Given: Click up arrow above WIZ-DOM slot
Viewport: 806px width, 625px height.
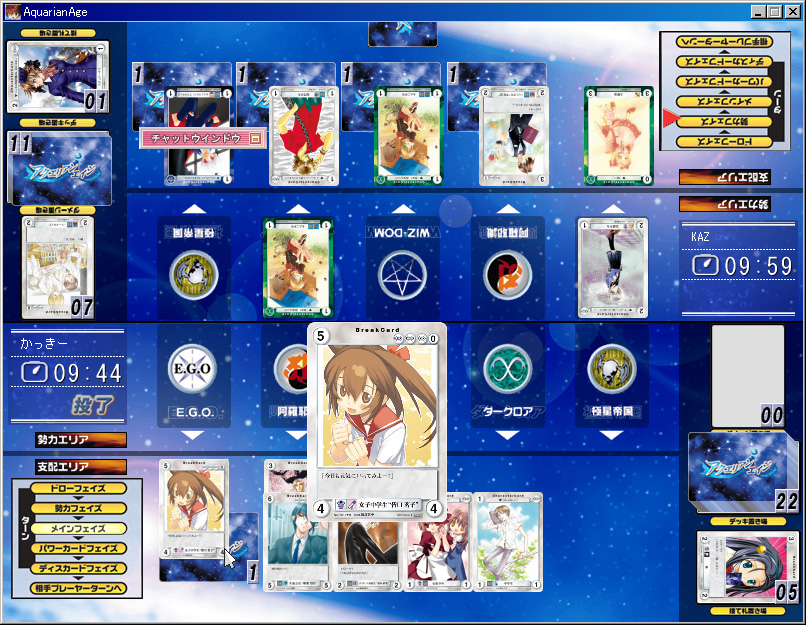Looking at the screenshot, I should [x=402, y=209].
